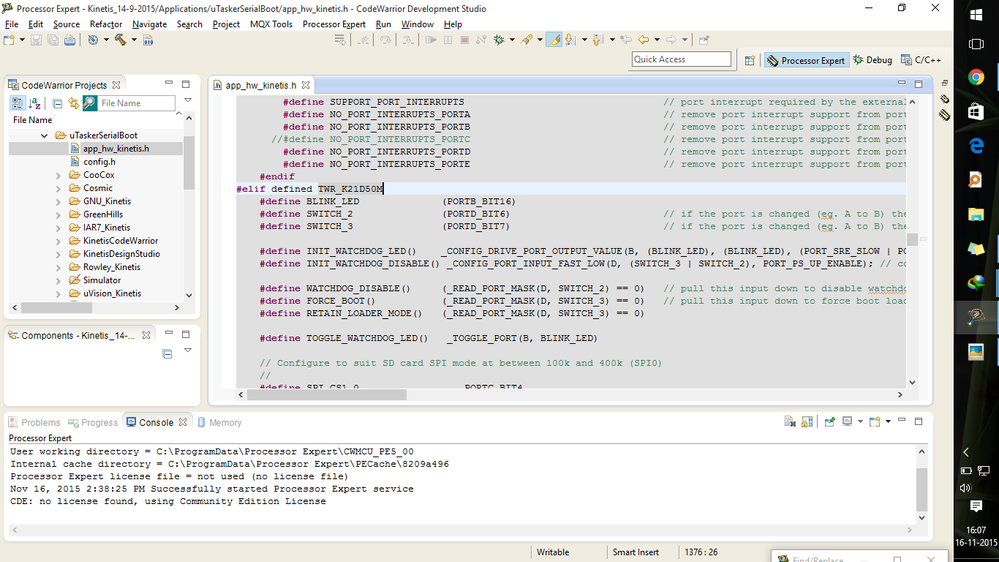Click the Next Annotation down-arrow icon
999x562 pixels.
point(570,40)
